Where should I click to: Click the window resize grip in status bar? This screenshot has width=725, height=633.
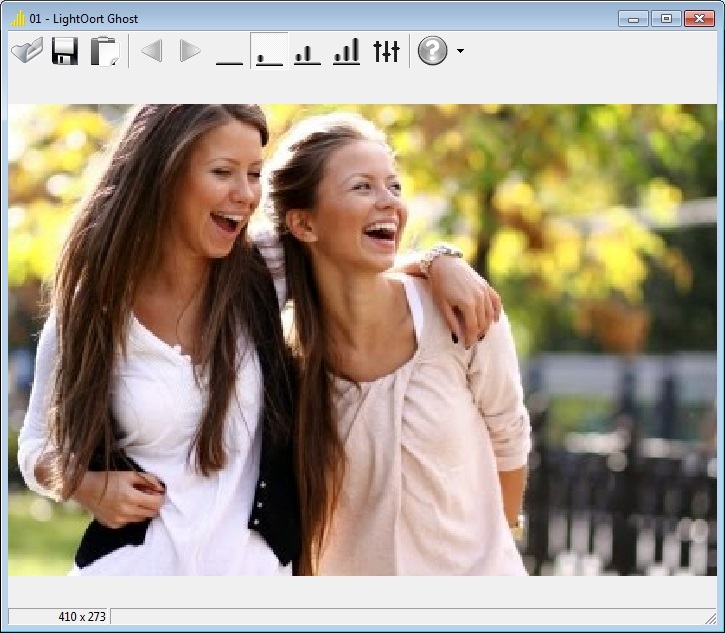711,618
